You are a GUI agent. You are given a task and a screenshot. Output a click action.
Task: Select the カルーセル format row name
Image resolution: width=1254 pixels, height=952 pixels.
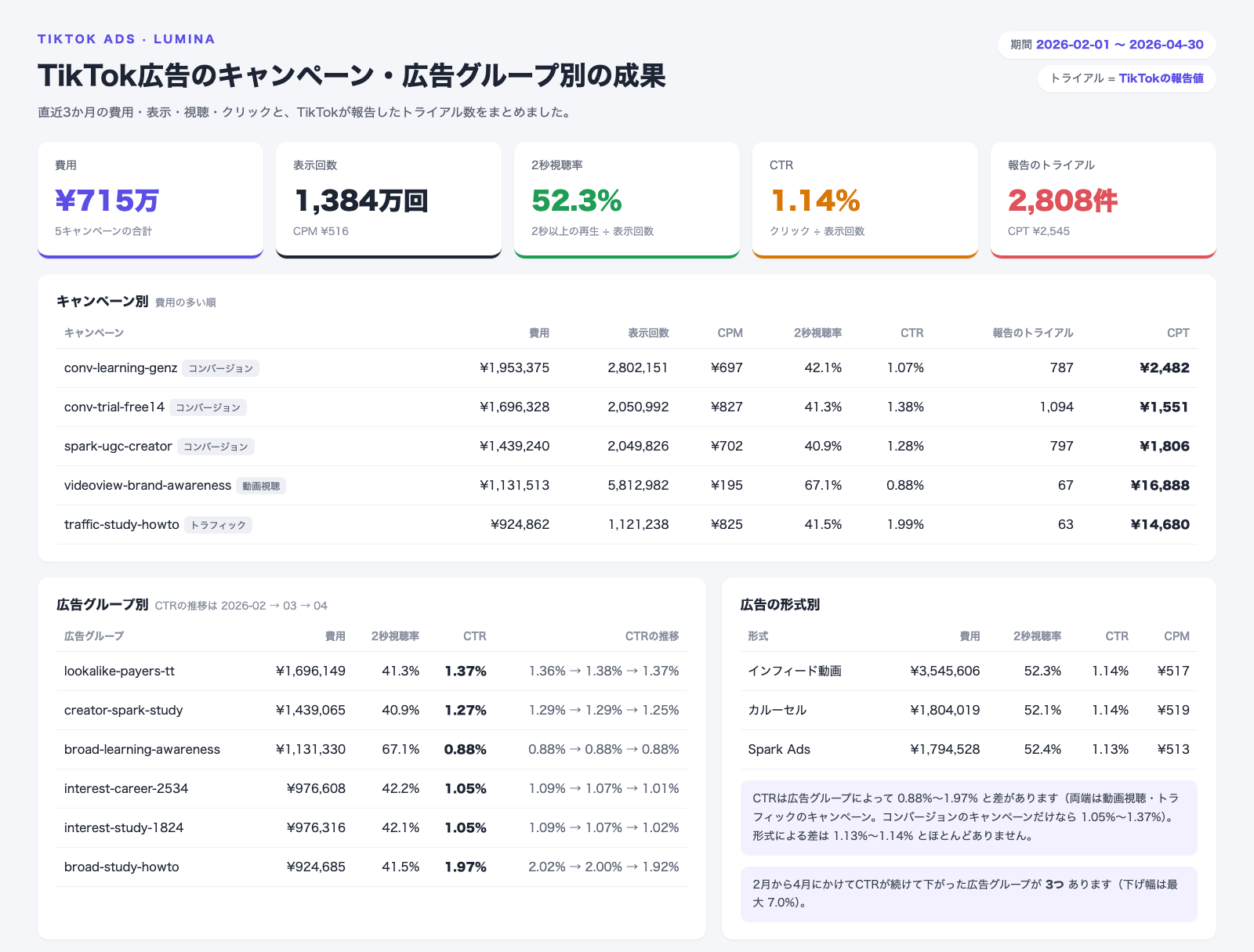point(777,711)
